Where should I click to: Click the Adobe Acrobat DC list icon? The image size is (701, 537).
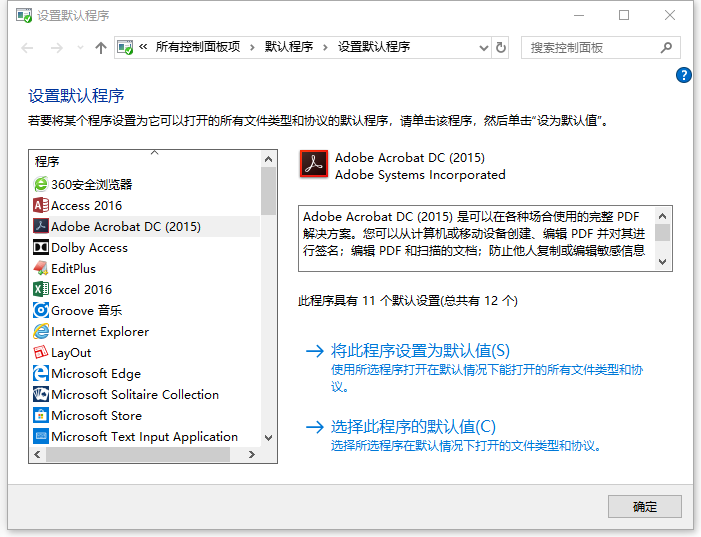41,226
